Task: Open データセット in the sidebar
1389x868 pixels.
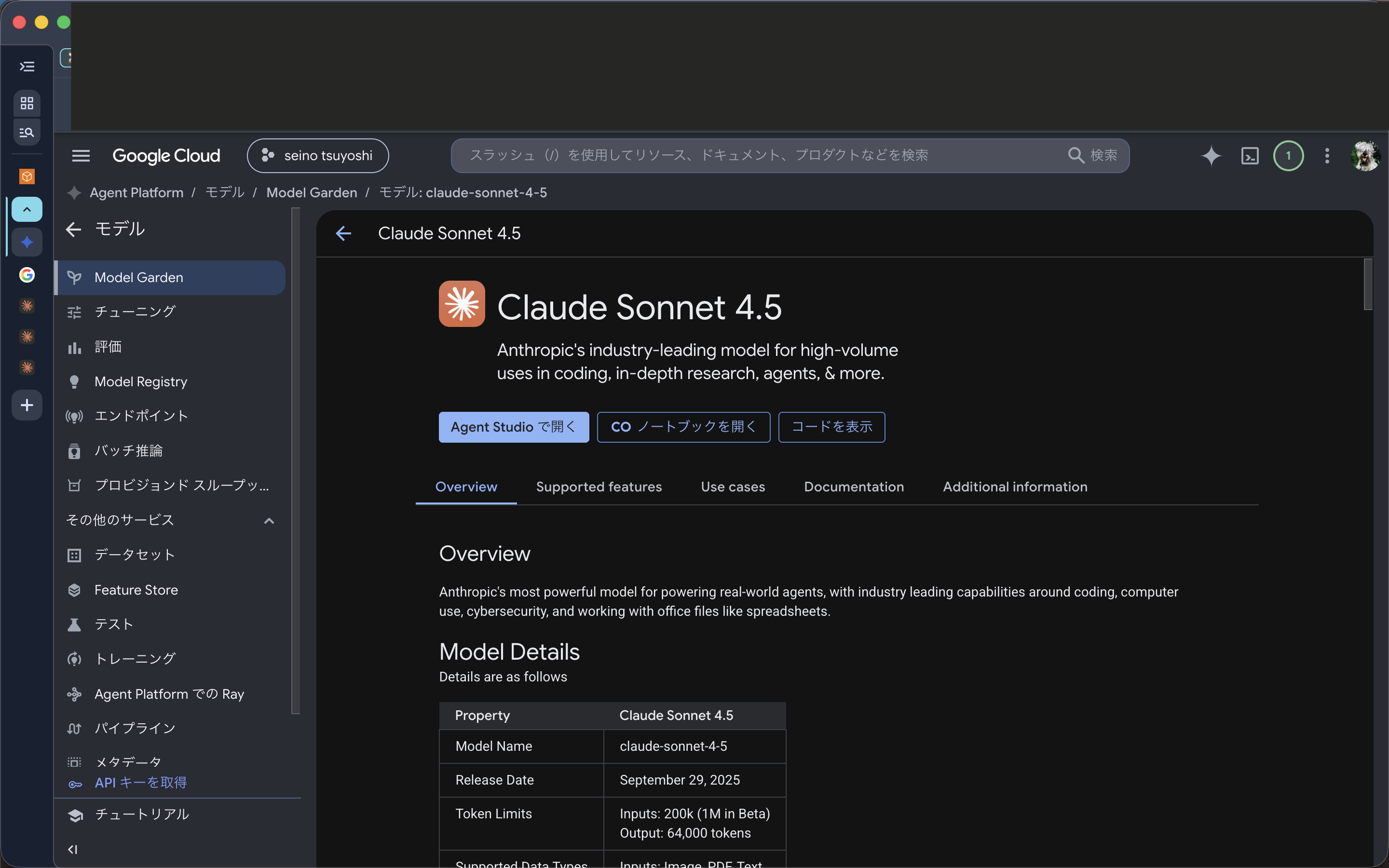Action: pyautogui.click(x=170, y=555)
